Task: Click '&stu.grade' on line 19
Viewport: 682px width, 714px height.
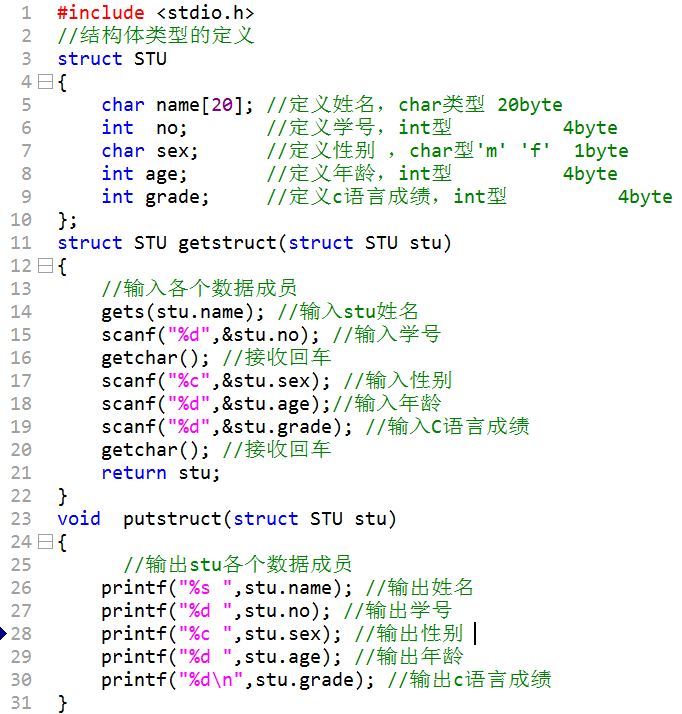Action: [277, 427]
